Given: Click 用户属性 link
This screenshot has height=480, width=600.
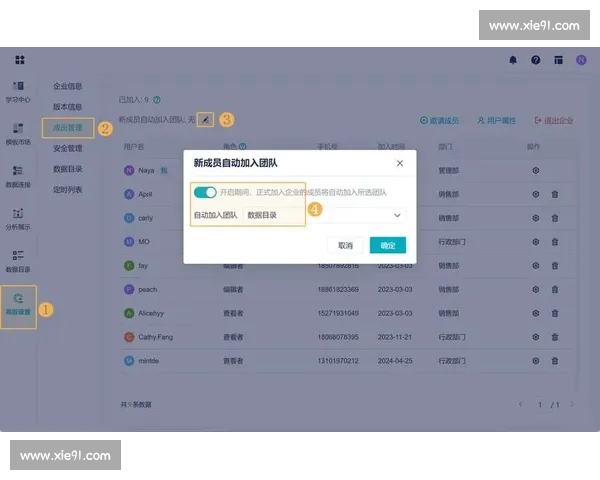Looking at the screenshot, I should pyautogui.click(x=497, y=121).
